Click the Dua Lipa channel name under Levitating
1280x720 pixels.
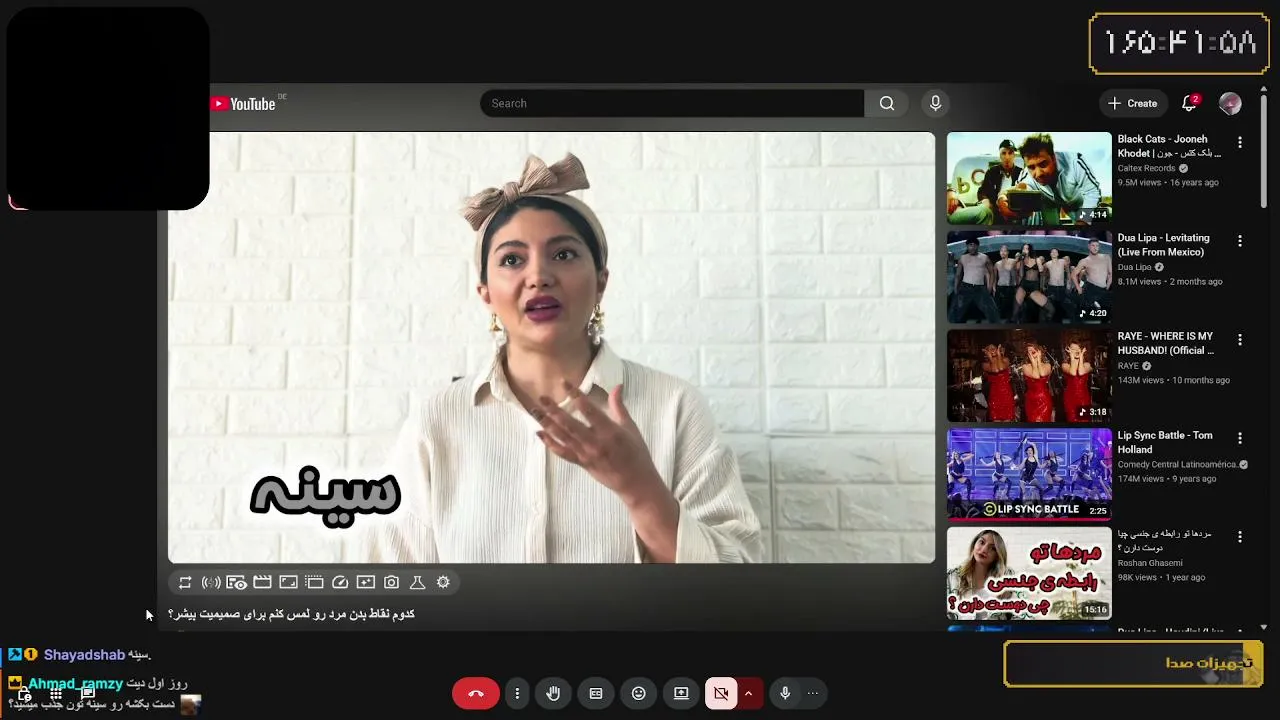[1134, 267]
